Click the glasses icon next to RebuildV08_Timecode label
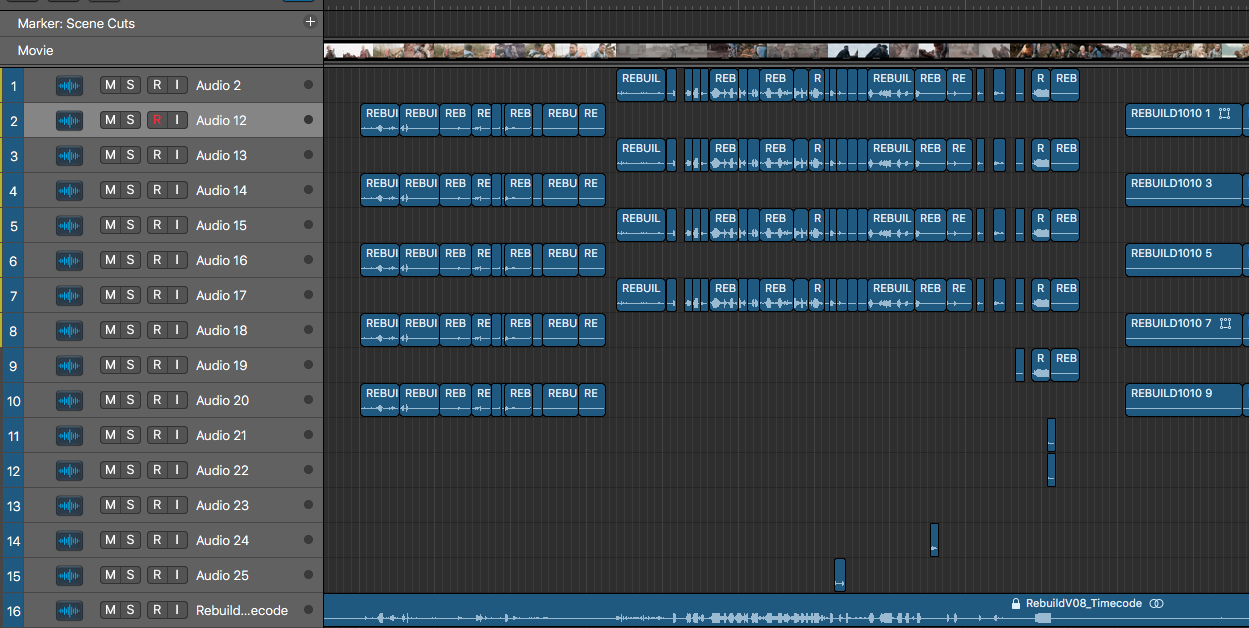1249x628 pixels. 1156,603
